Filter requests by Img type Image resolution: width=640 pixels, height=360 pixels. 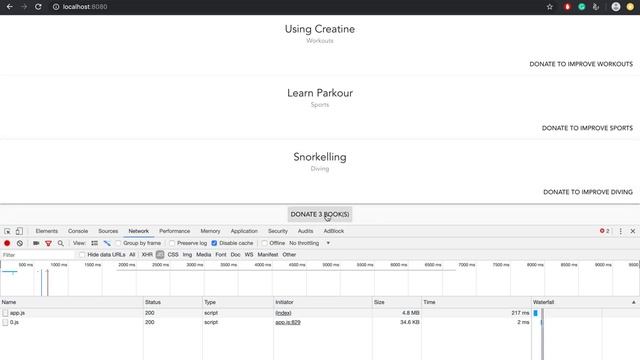point(187,255)
